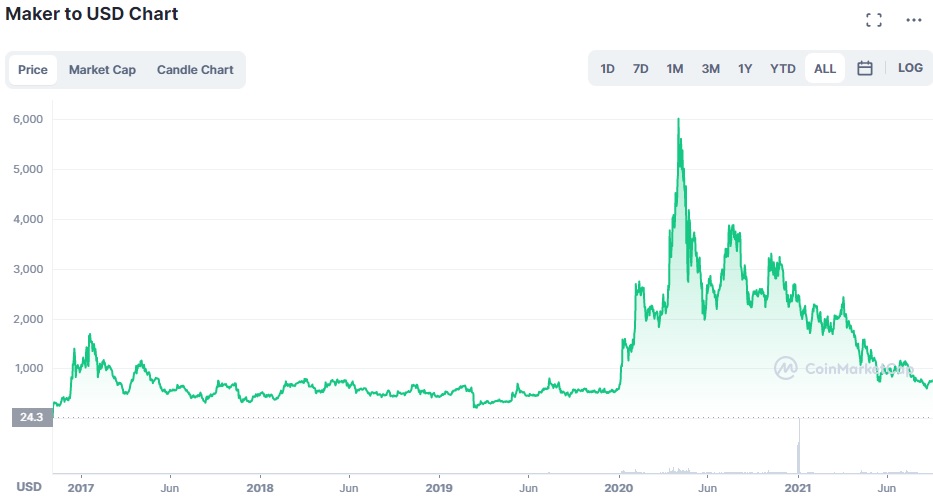Image resolution: width=933 pixels, height=498 pixels.
Task: Switch to the Price tab
Action: pos(33,70)
